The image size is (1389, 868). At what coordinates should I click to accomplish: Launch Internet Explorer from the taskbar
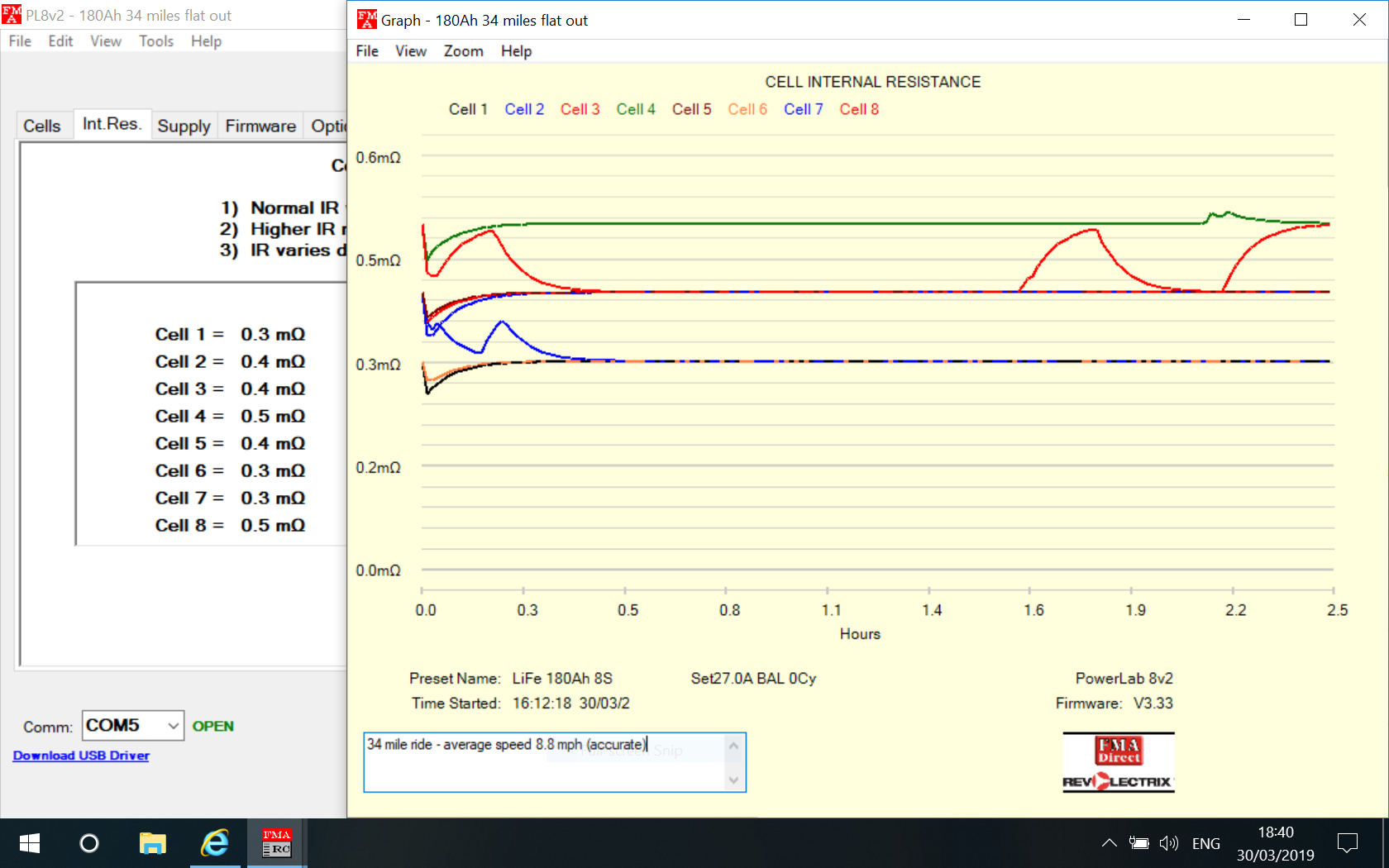(x=215, y=843)
